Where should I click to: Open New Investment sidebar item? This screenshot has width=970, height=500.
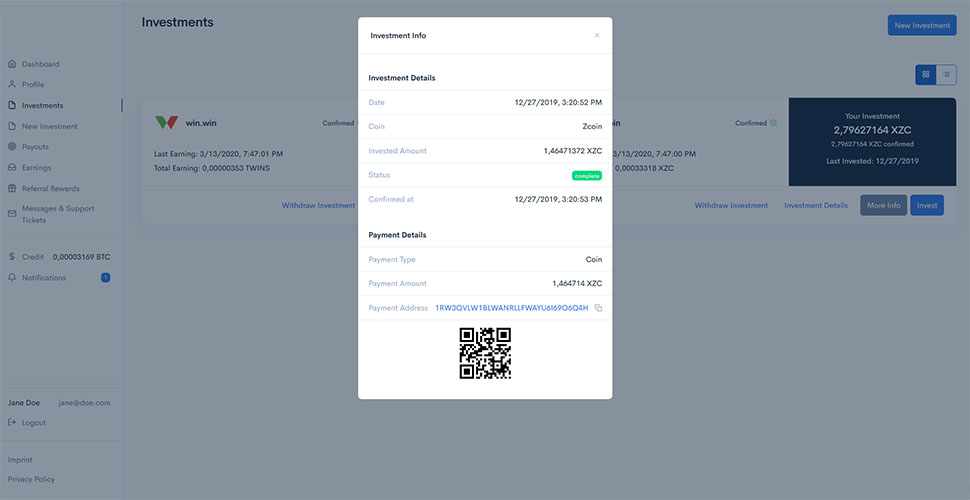(49, 126)
